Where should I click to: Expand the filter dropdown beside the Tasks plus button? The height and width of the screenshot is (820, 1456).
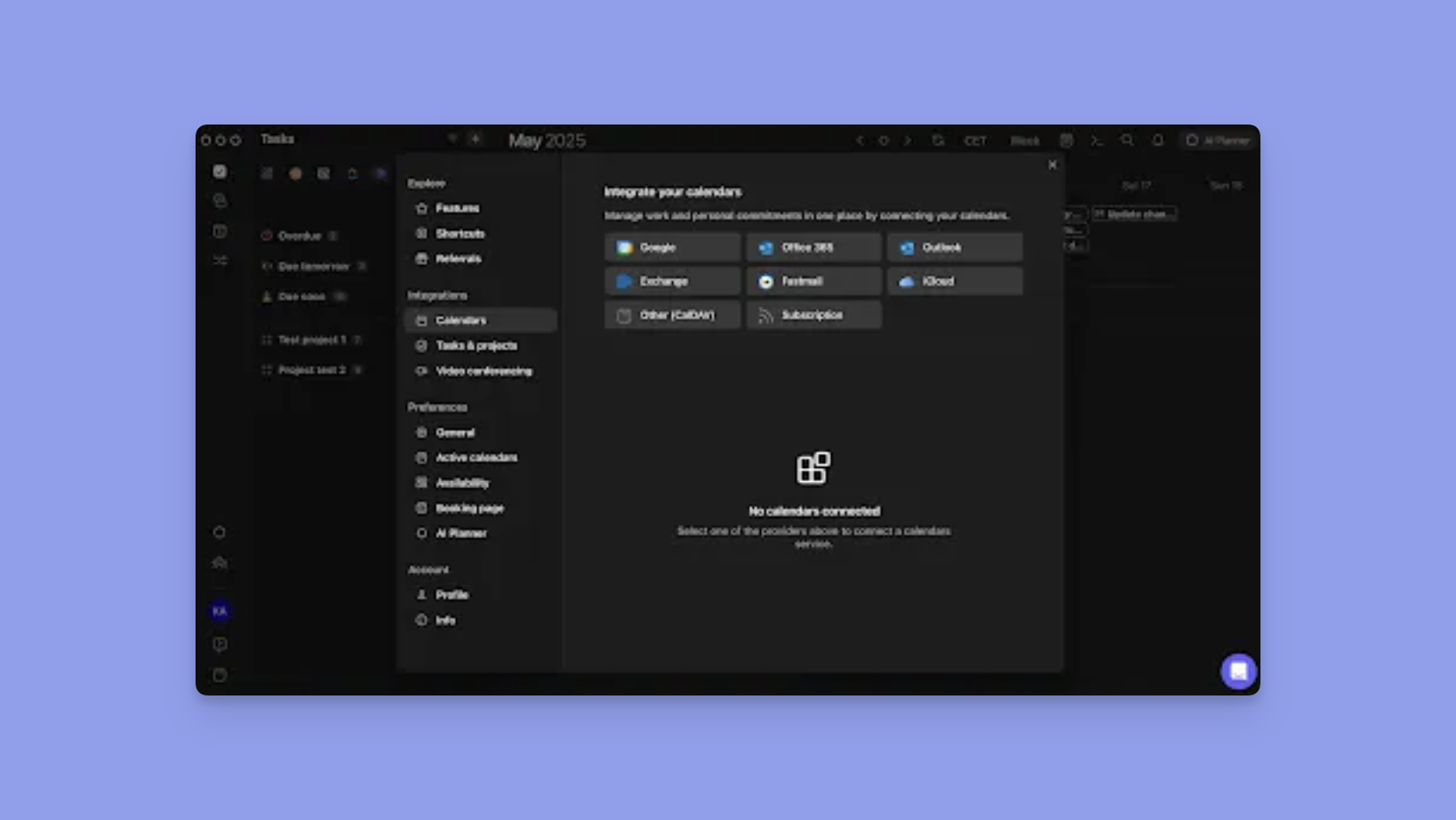coord(453,139)
